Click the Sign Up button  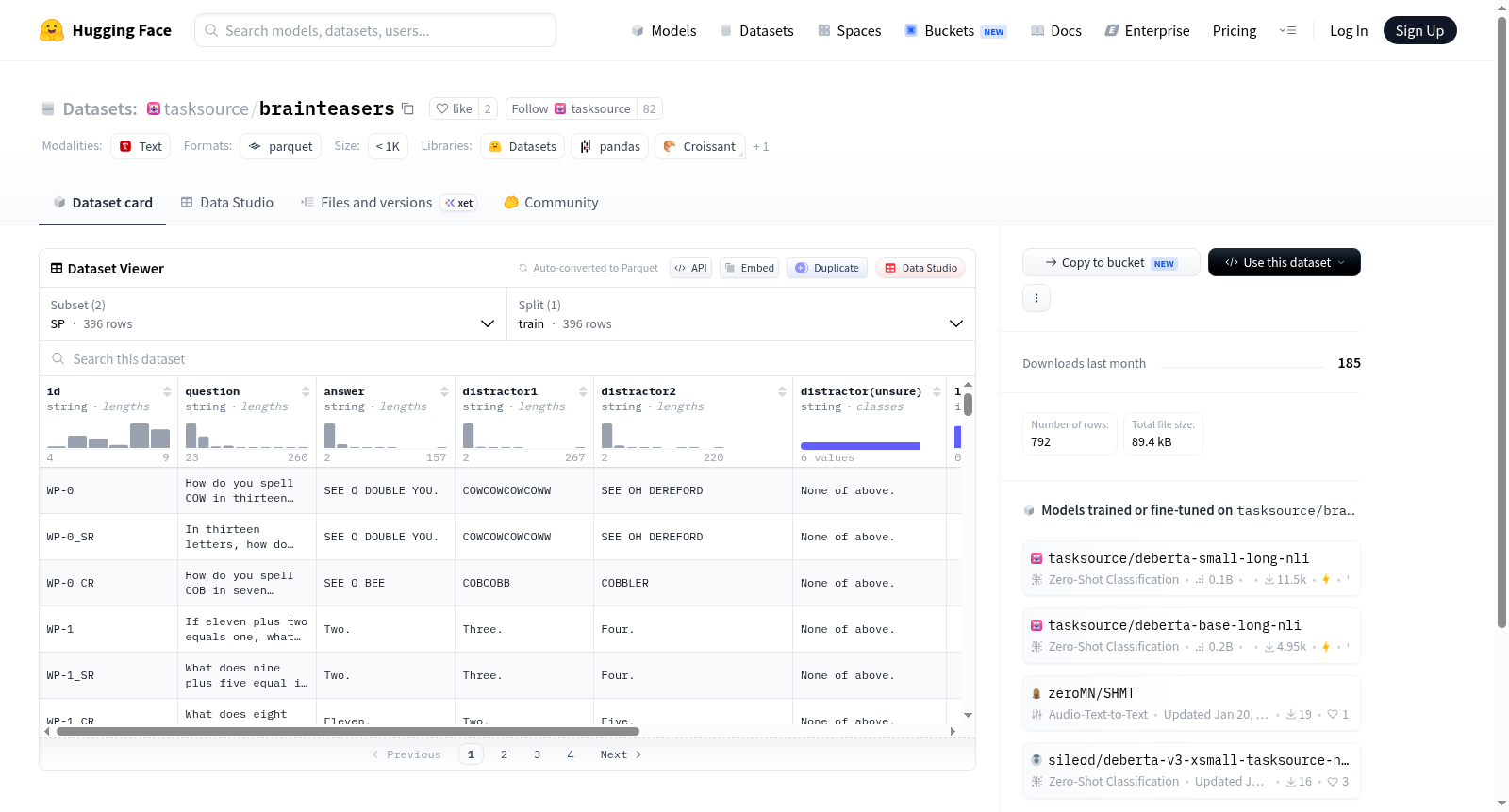tap(1419, 30)
